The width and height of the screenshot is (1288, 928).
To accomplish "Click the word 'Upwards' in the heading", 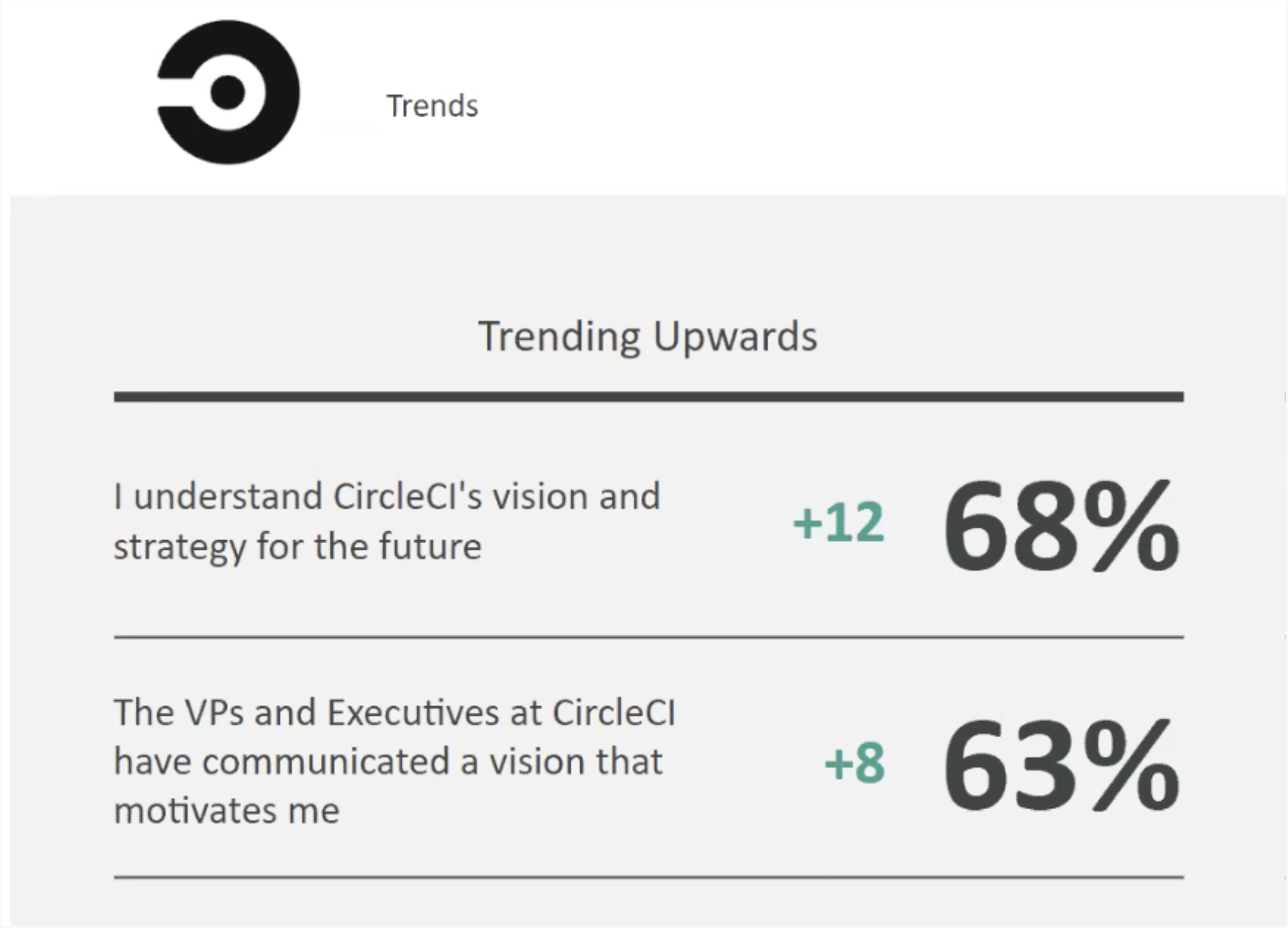I will [736, 337].
